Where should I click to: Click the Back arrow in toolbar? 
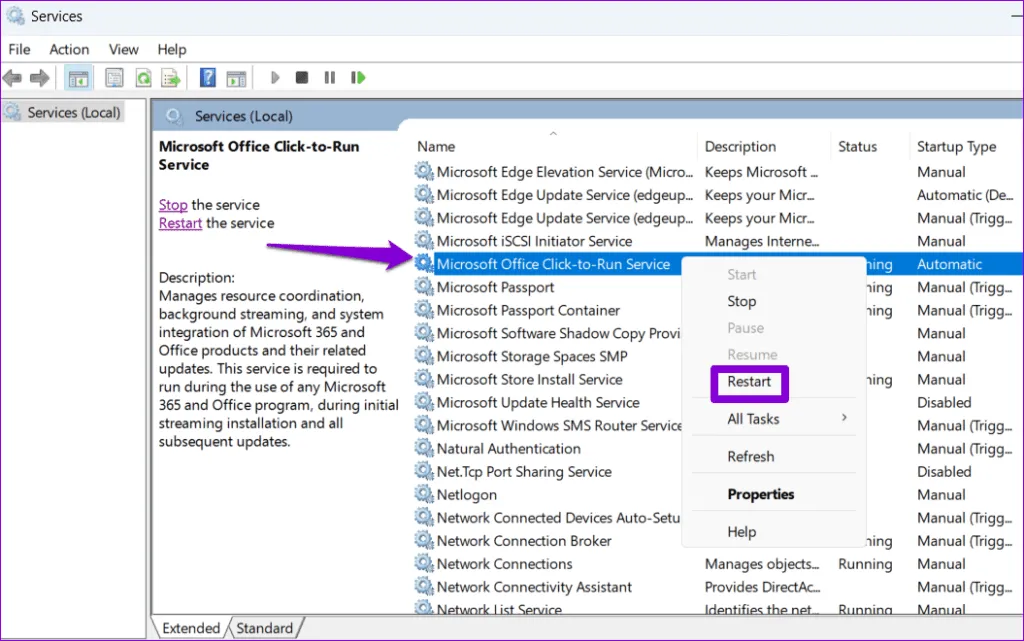[13, 78]
